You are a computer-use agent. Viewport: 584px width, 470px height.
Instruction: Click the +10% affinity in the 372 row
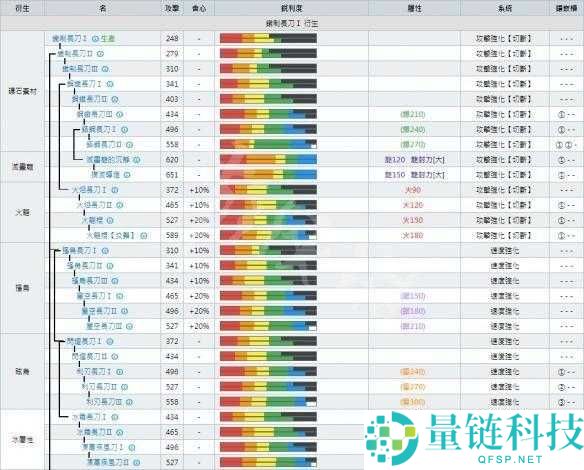point(199,190)
